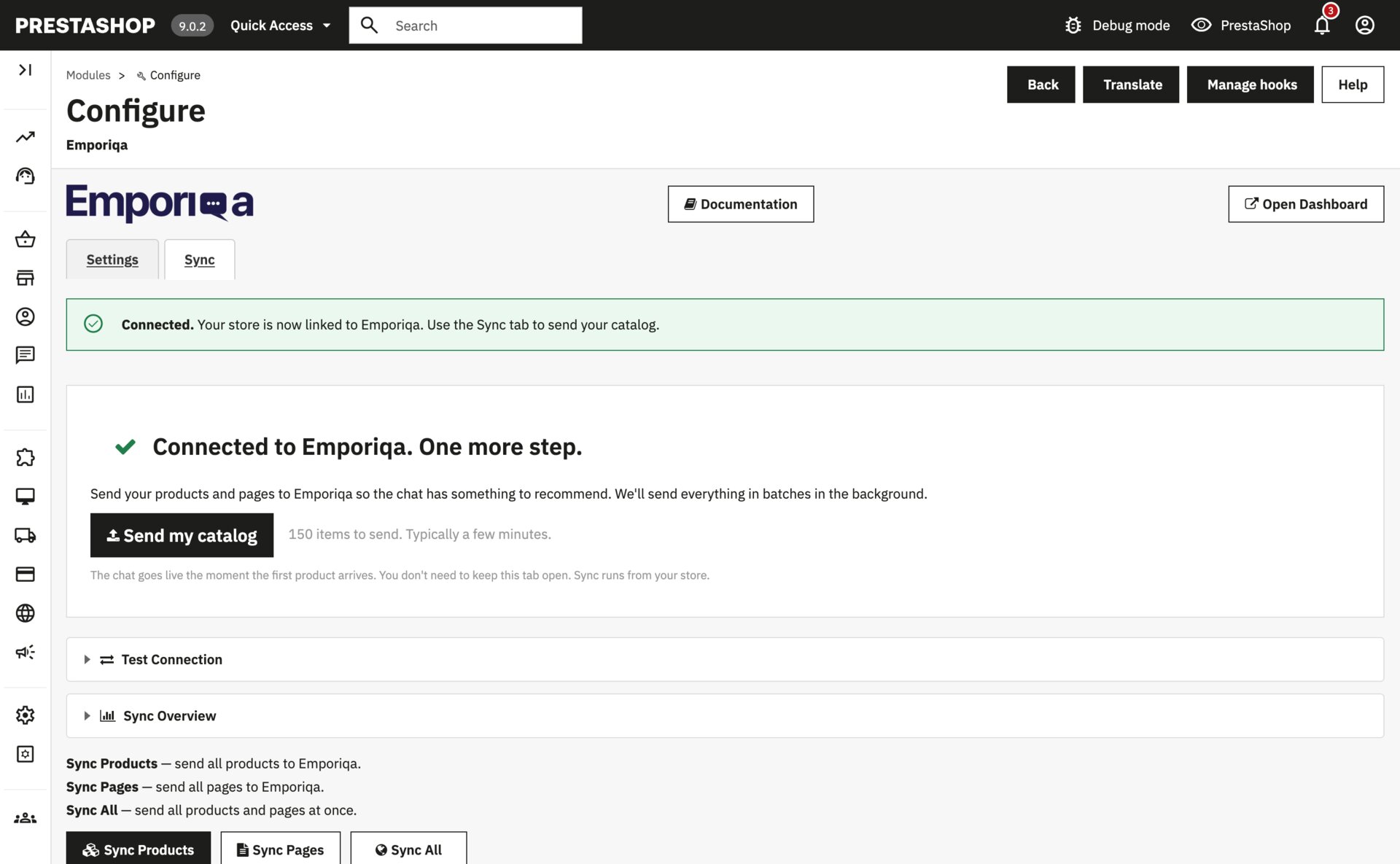Click the Sync Products button
The width and height of the screenshot is (1400, 864).
click(x=138, y=849)
